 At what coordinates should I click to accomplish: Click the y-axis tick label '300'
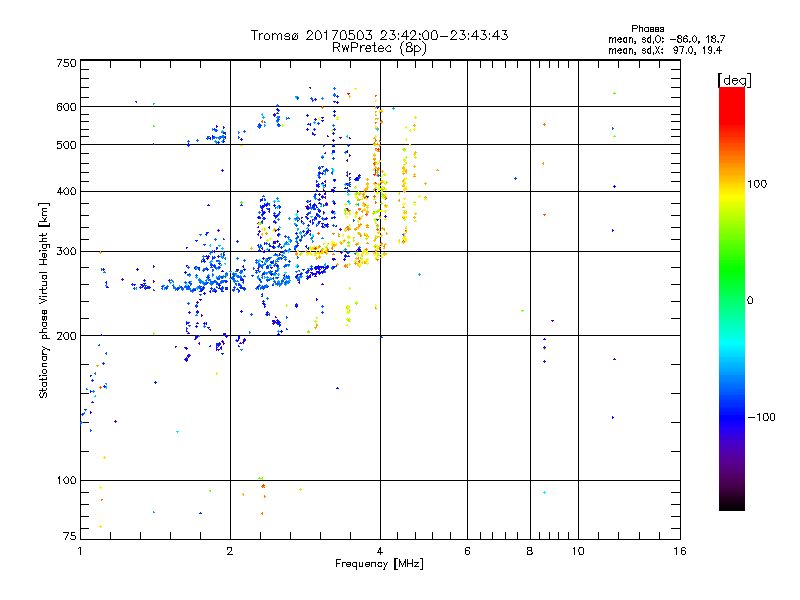(x=66, y=252)
